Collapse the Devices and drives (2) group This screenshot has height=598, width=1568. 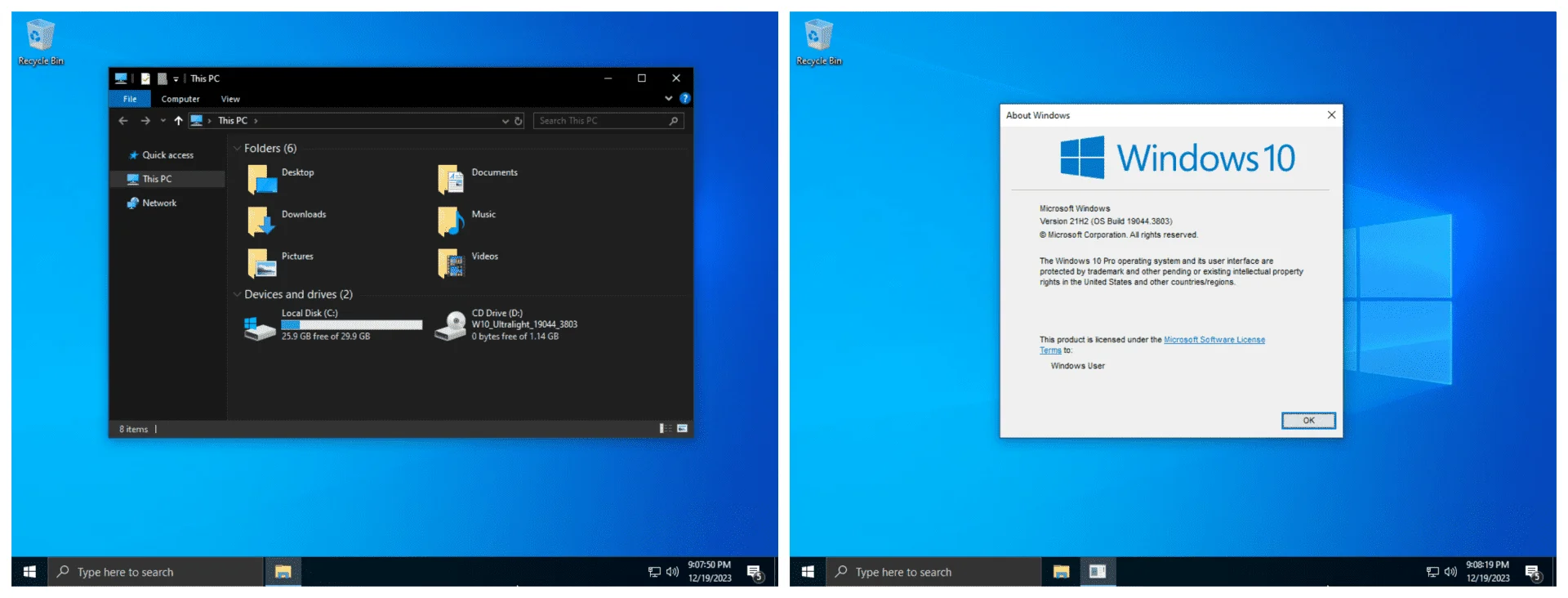coord(237,295)
